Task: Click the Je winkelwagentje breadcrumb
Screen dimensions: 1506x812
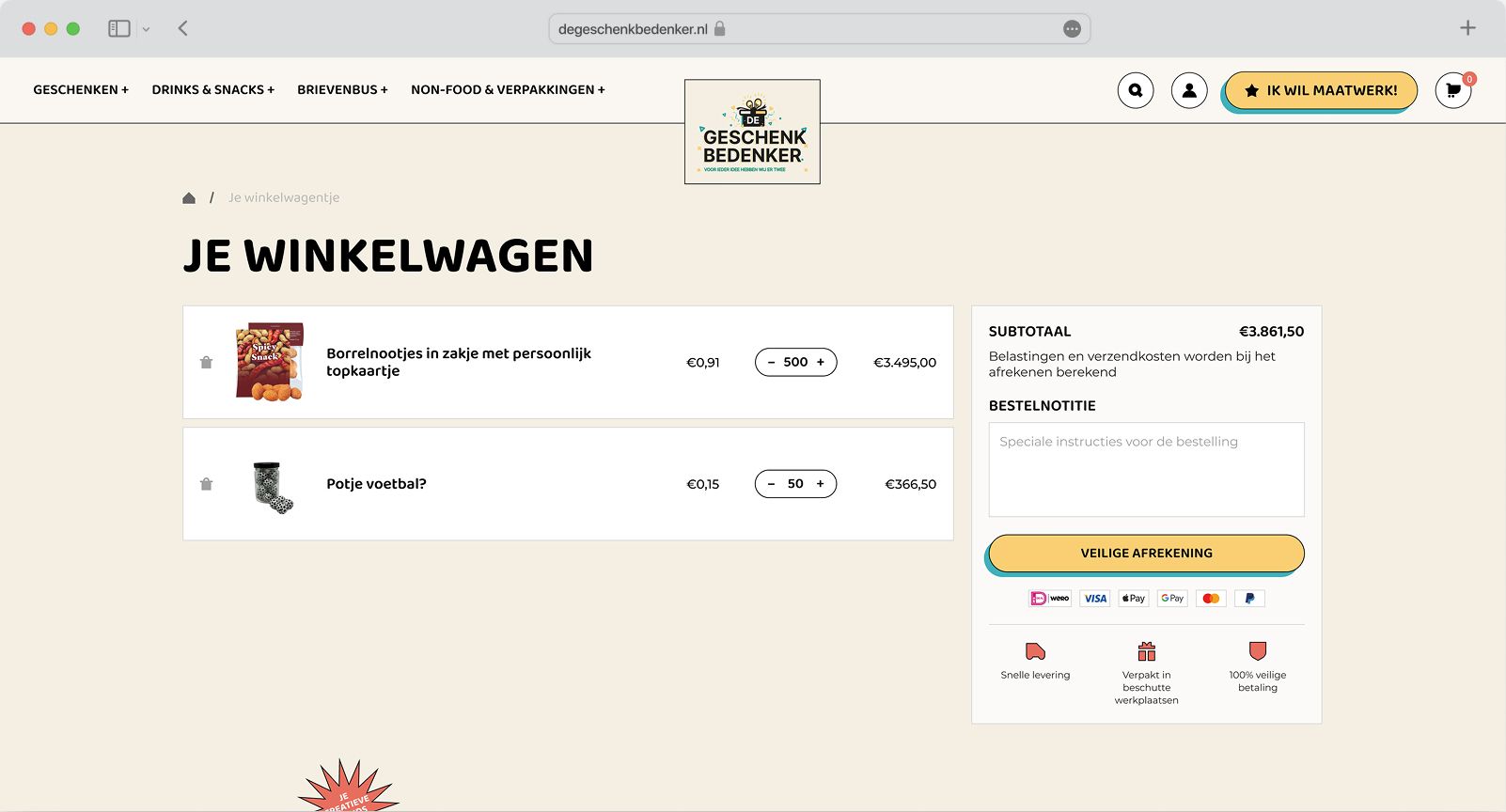Action: pos(284,197)
